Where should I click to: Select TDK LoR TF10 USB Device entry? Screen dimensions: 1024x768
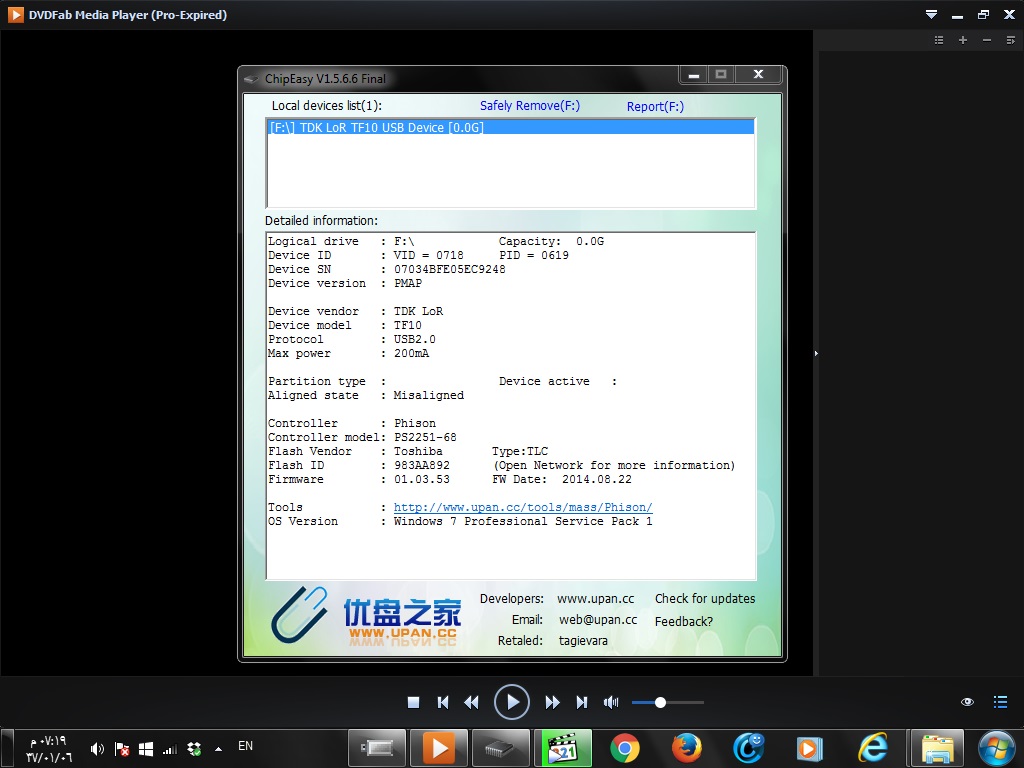click(x=511, y=127)
